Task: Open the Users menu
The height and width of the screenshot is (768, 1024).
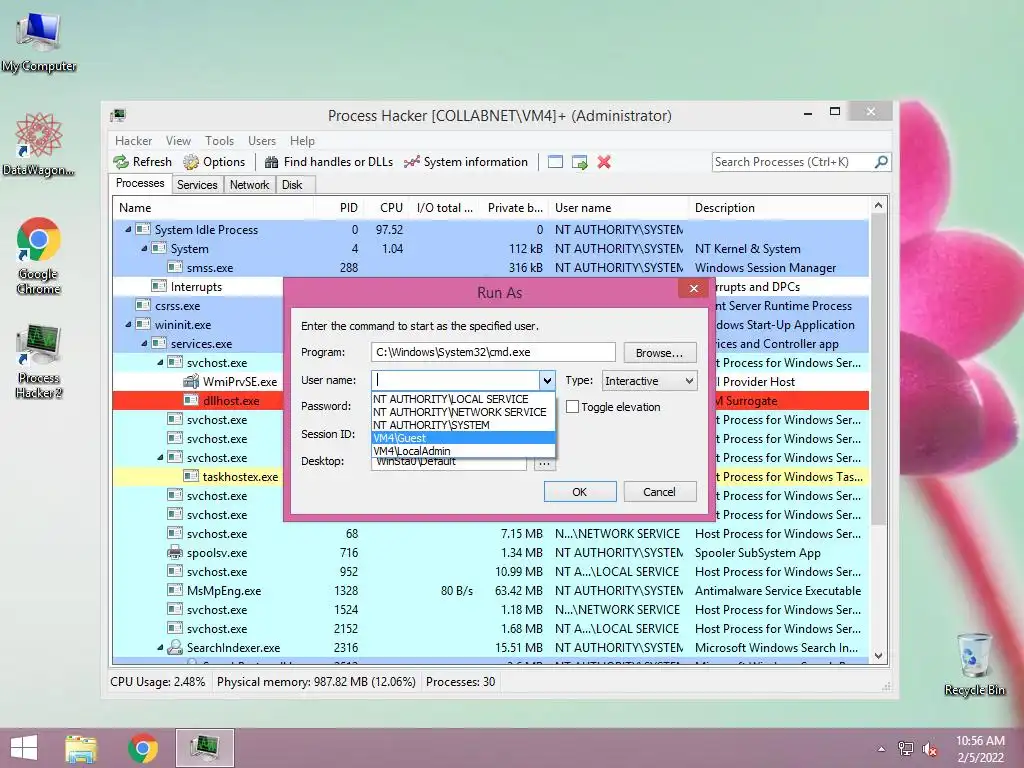Action: 262,140
